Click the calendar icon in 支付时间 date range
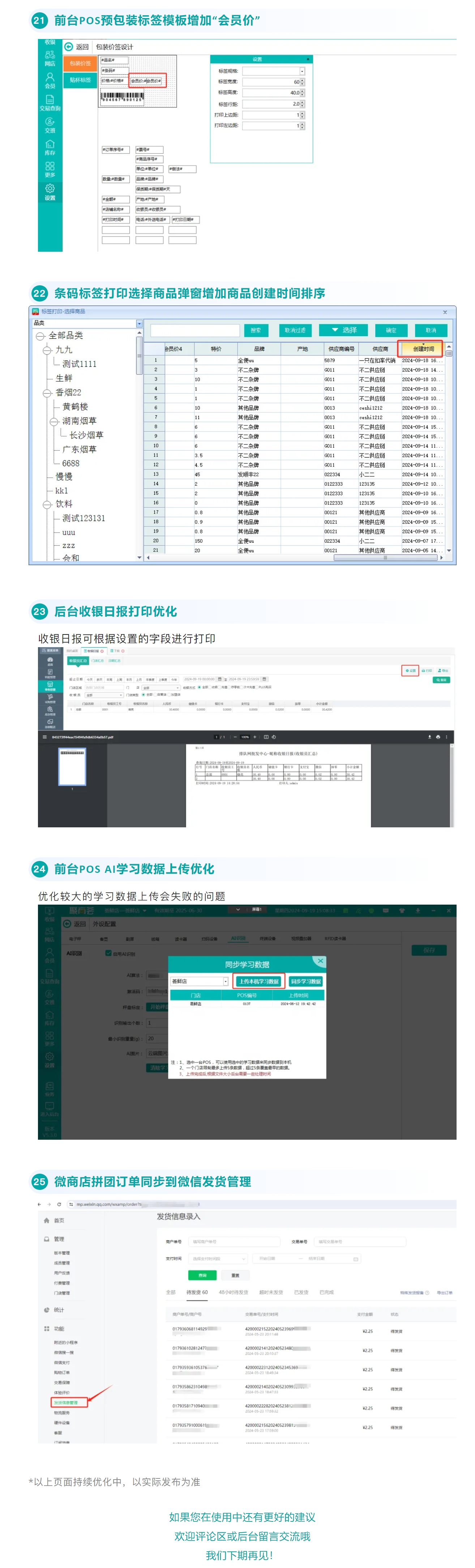The height and width of the screenshot is (1568, 475). point(356,1259)
